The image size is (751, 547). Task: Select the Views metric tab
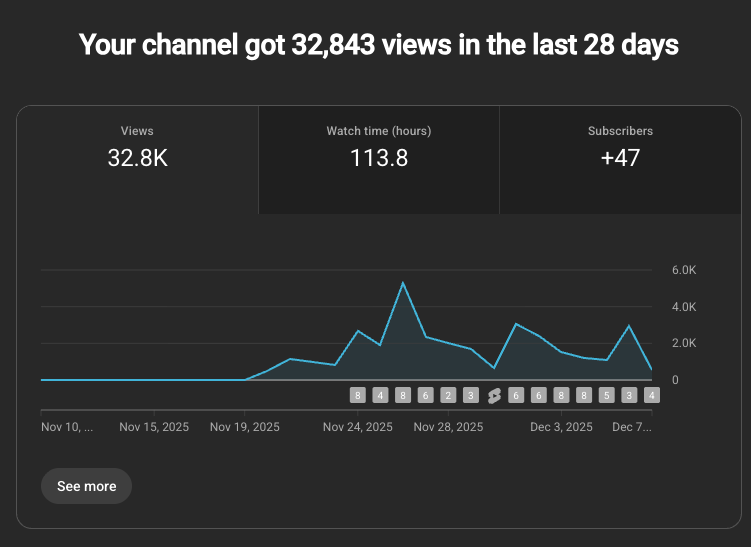[137, 160]
